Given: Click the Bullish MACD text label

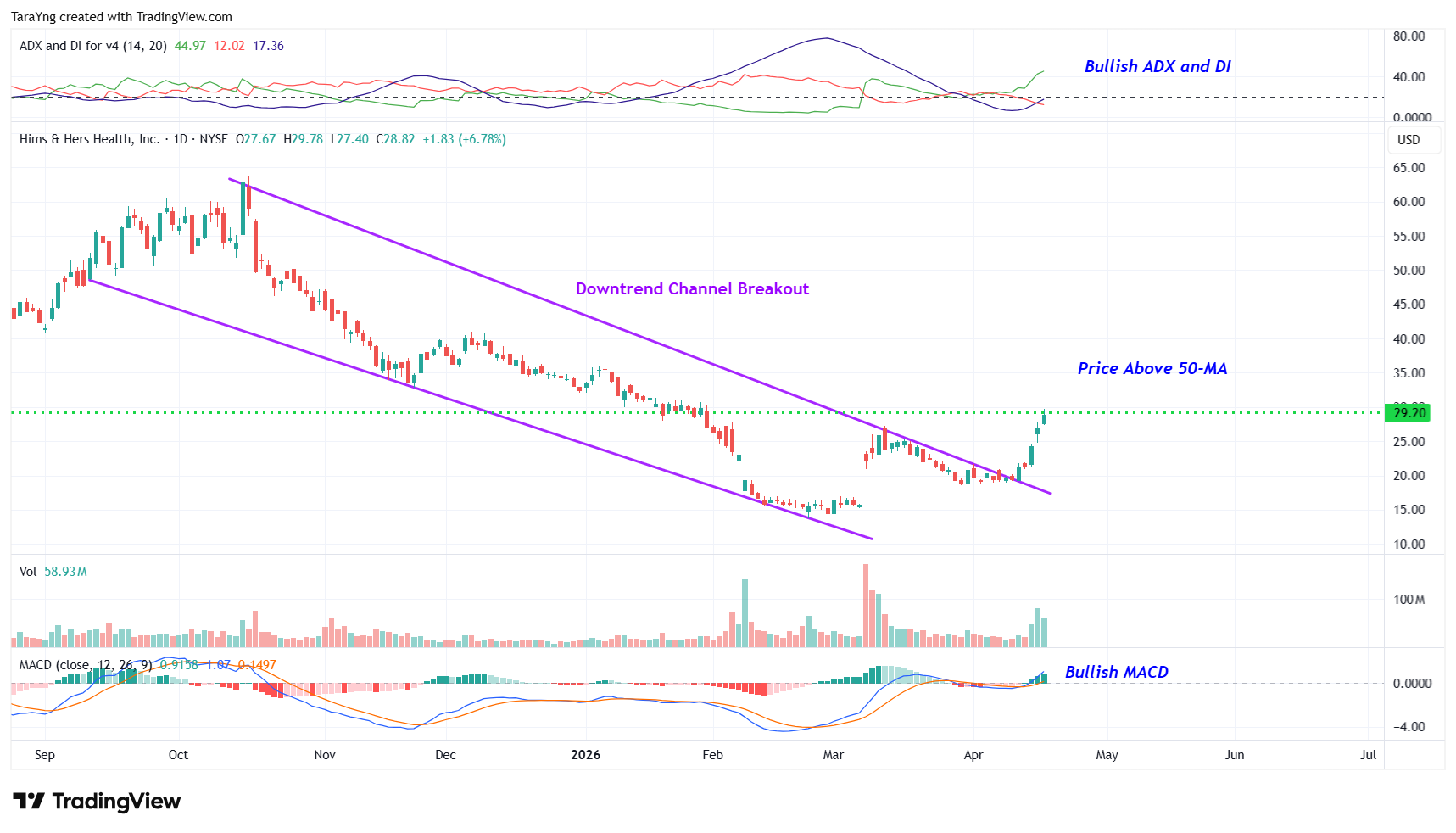Looking at the screenshot, I should pos(1116,673).
